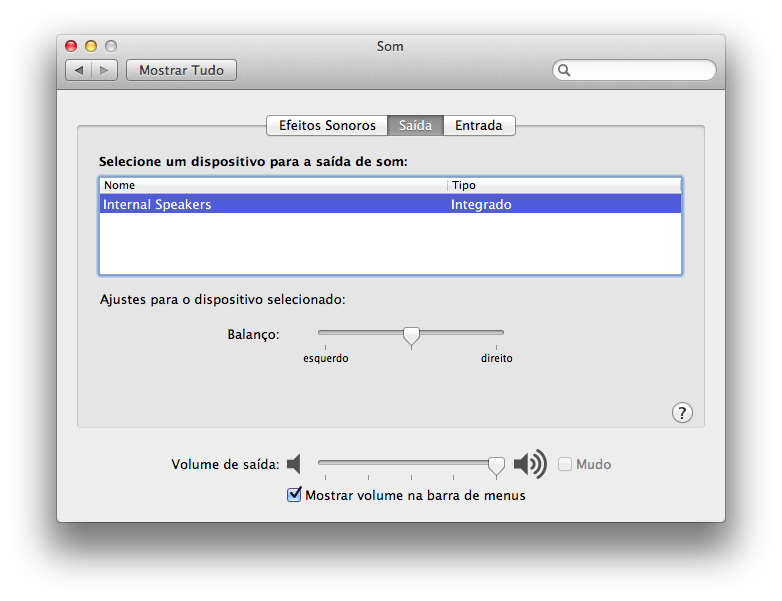Click the search magnifier icon
The width and height of the screenshot is (782, 601).
point(565,70)
